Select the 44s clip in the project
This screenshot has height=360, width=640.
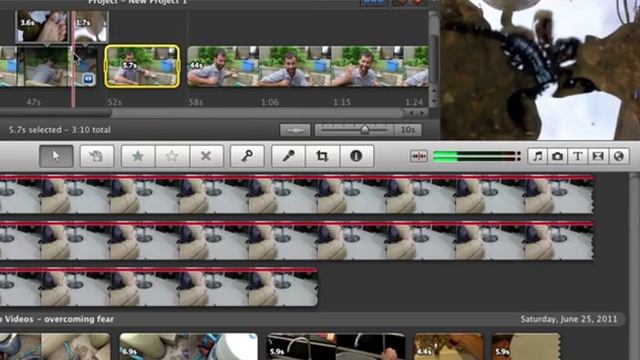click(x=308, y=66)
